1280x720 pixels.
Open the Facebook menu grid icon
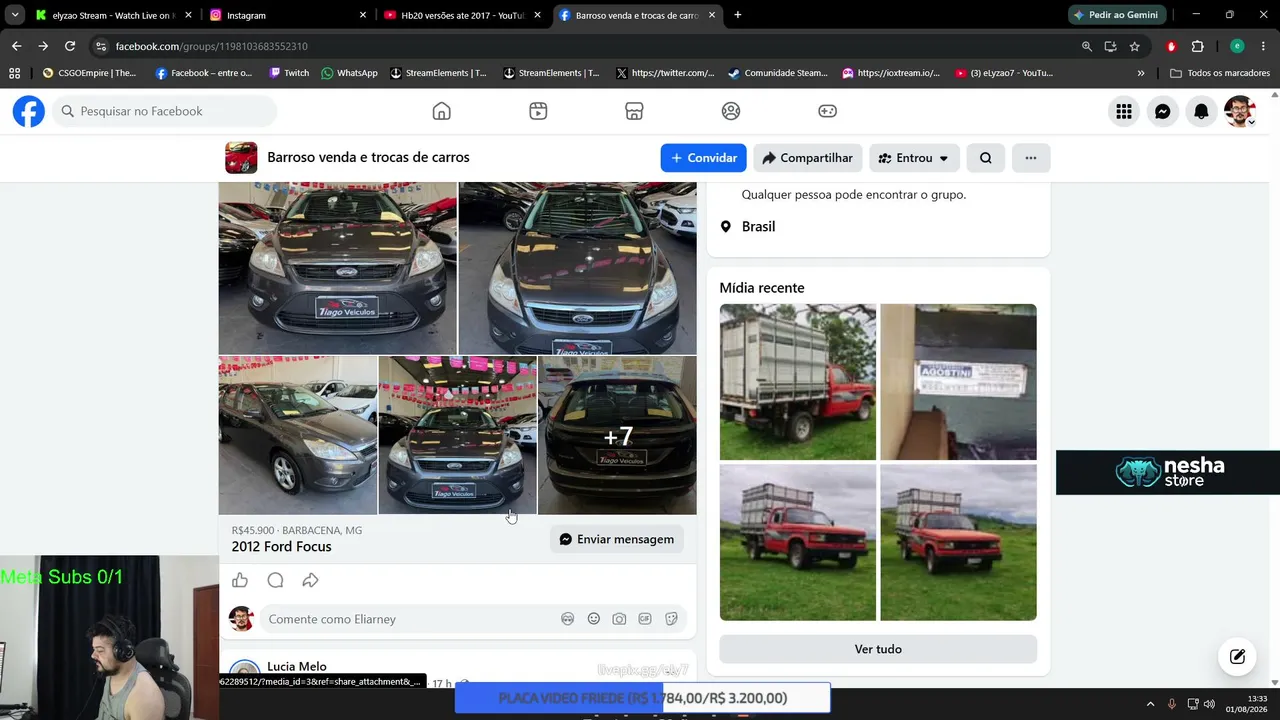(1124, 112)
